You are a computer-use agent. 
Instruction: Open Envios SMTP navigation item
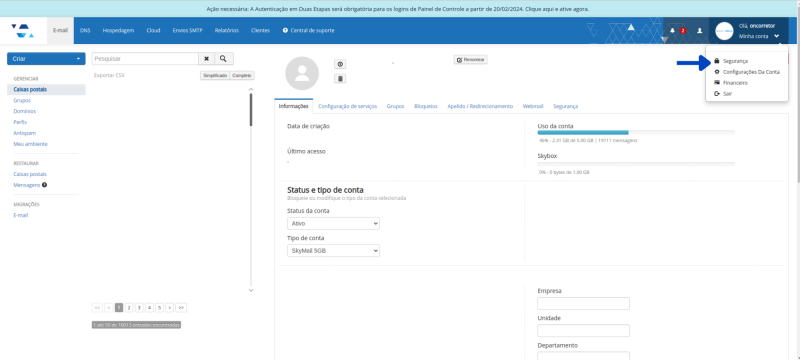(x=188, y=31)
